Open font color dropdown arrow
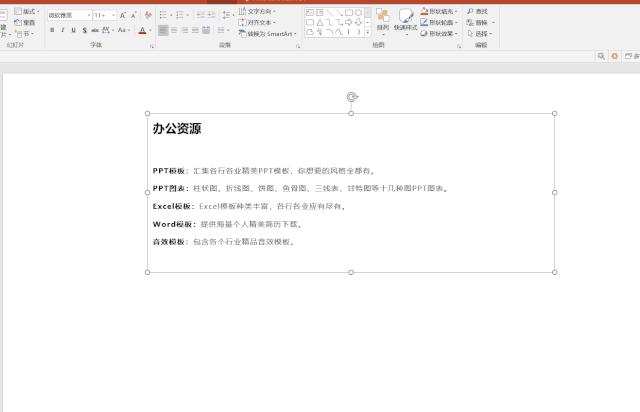 click(150, 31)
